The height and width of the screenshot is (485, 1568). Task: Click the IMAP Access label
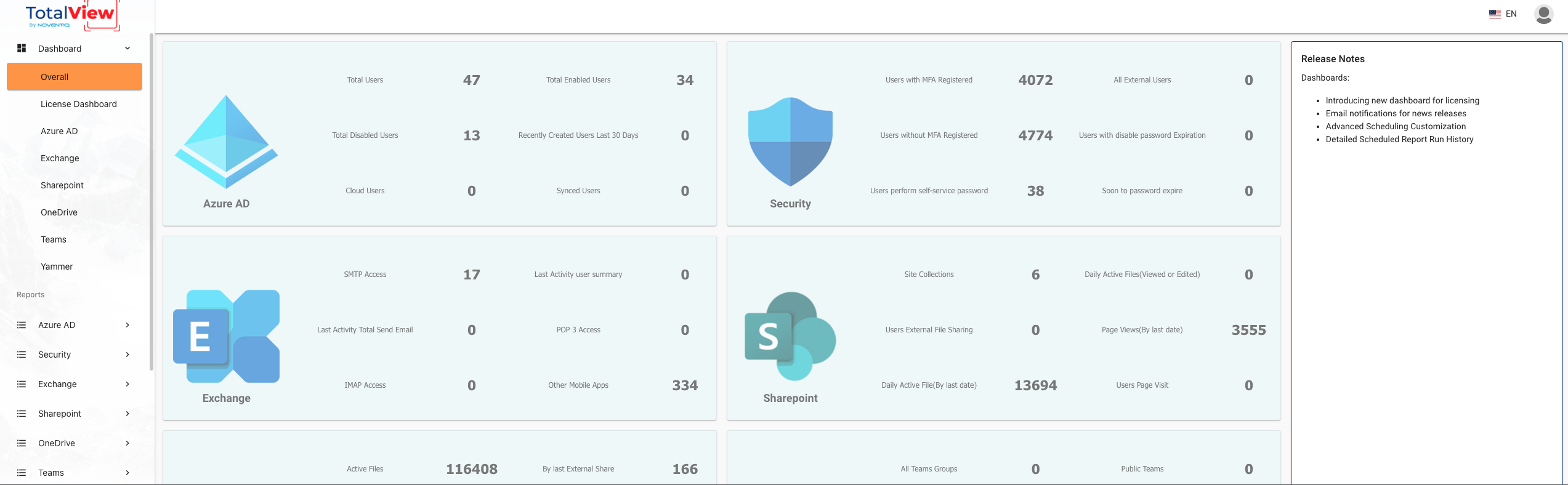pyautogui.click(x=365, y=385)
